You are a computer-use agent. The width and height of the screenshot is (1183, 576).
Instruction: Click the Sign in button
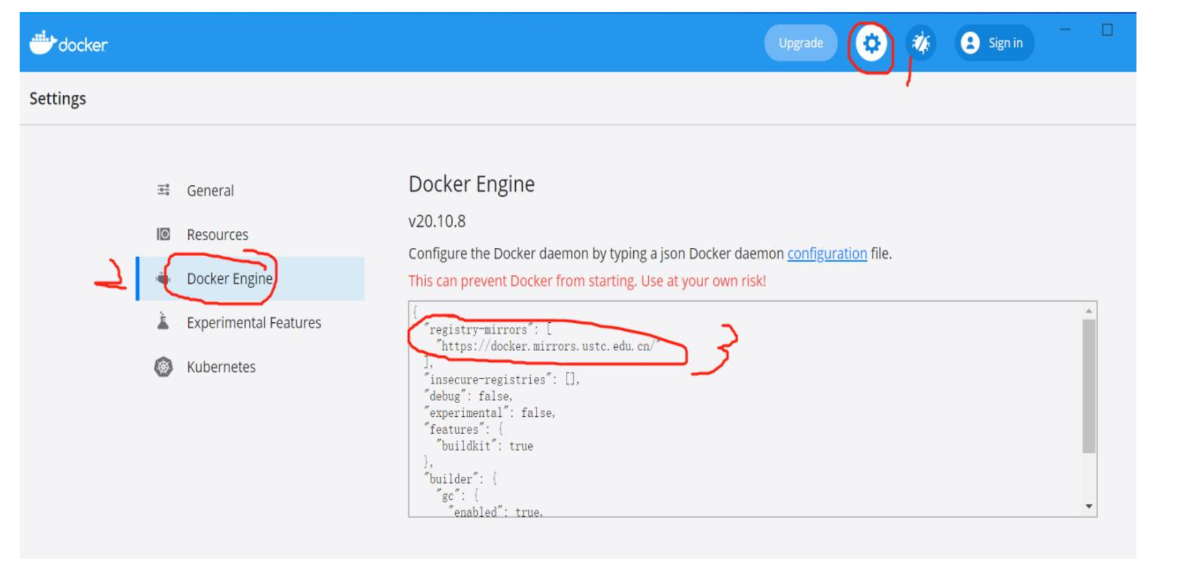coord(994,43)
